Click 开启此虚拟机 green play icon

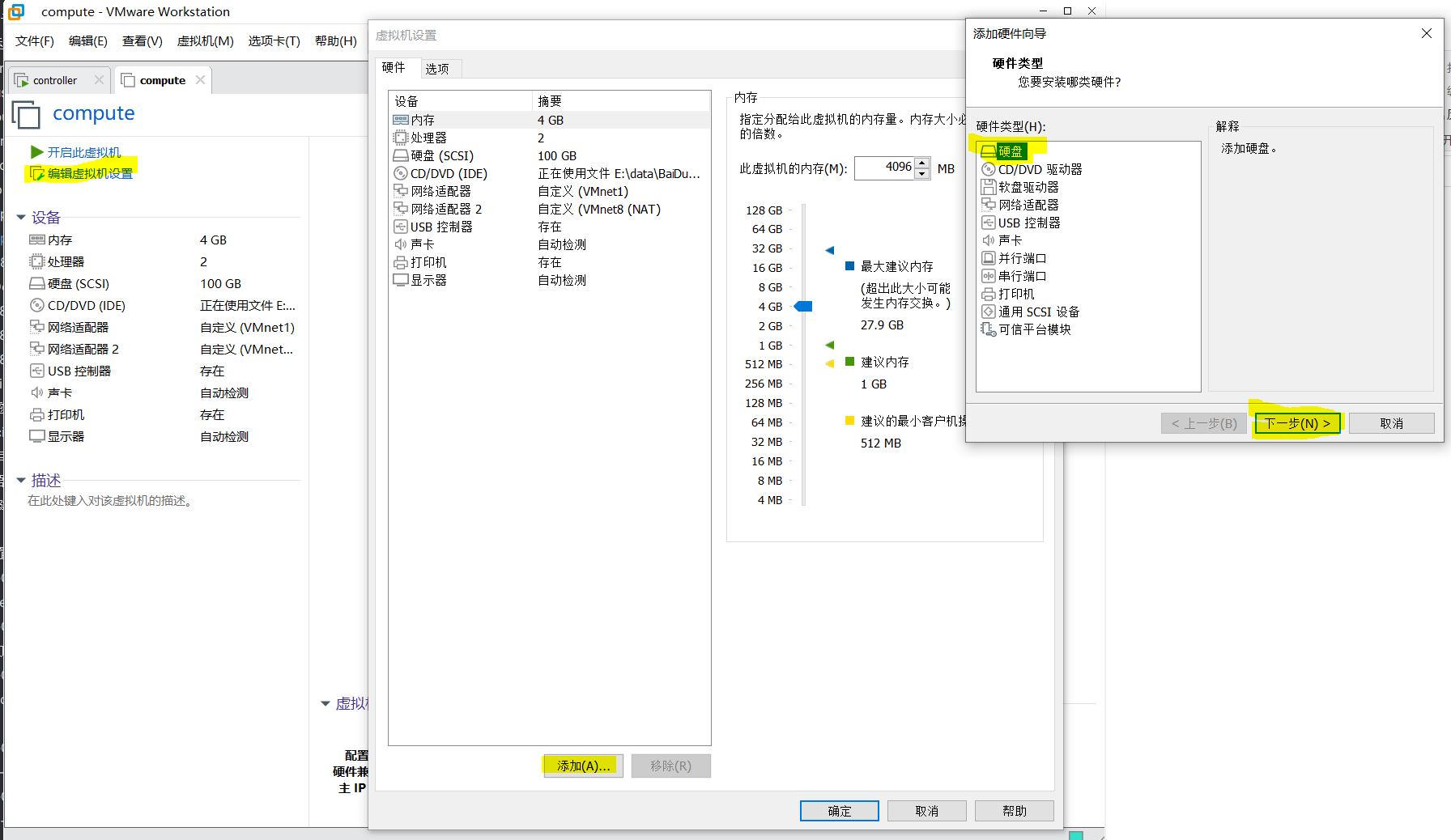click(36, 152)
